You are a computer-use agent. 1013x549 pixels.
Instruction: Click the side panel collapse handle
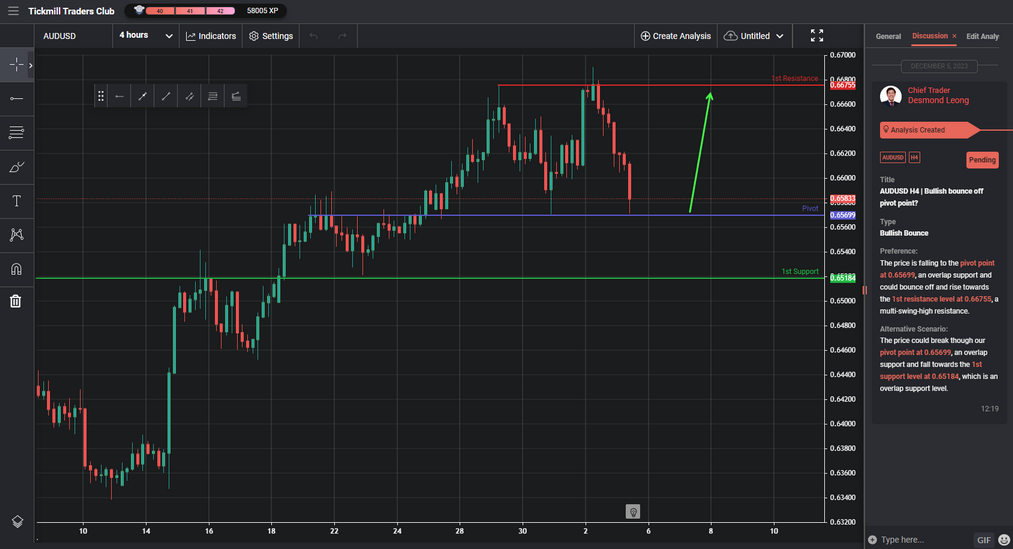coord(864,290)
